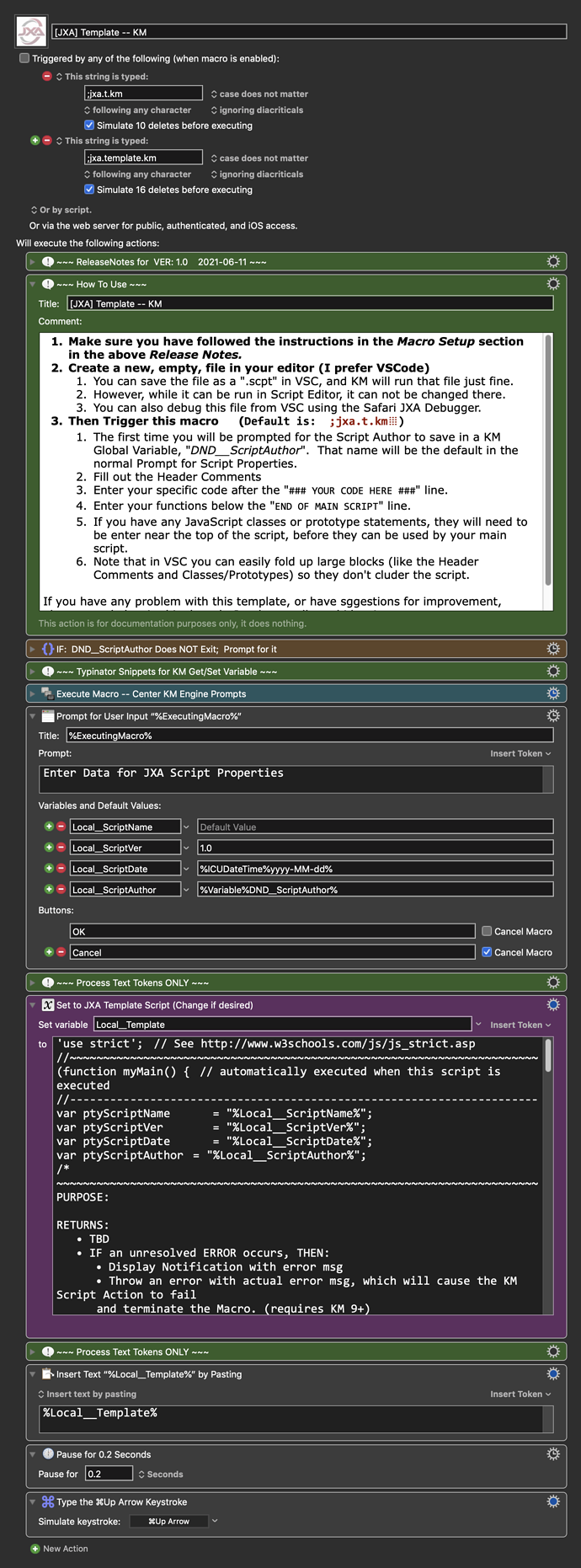Open gear menu of ReleaseNotes action
581x1568 pixels.
pos(553,262)
